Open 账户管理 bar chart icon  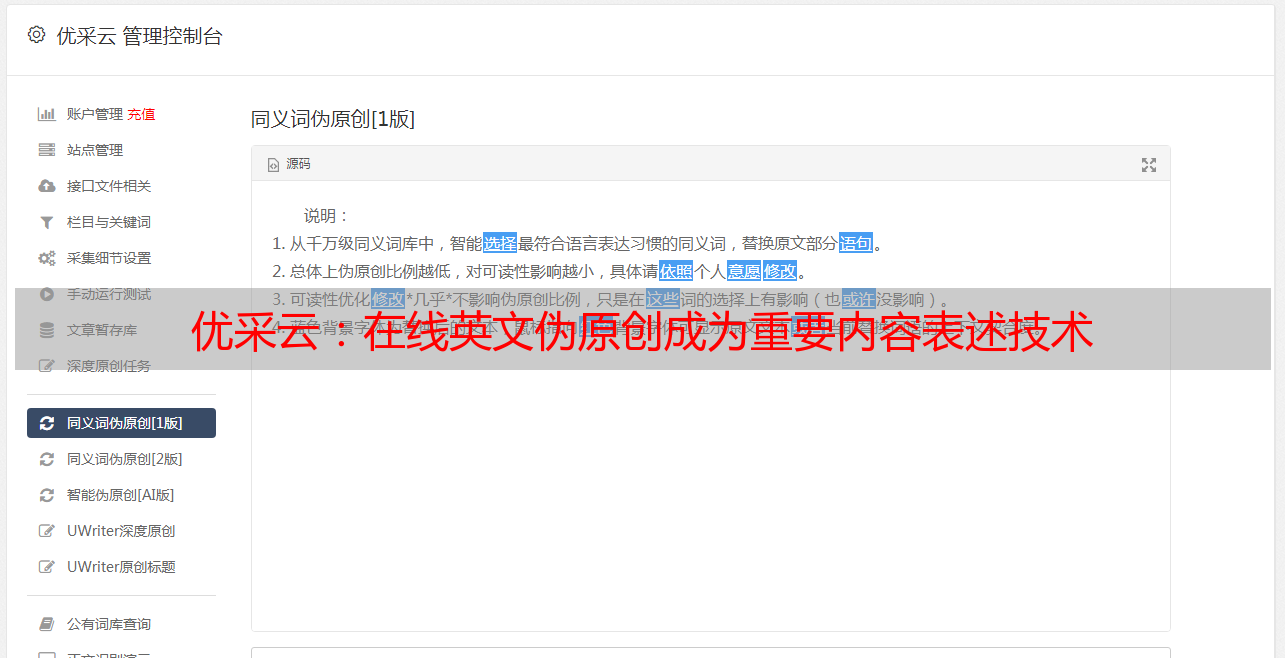46,114
